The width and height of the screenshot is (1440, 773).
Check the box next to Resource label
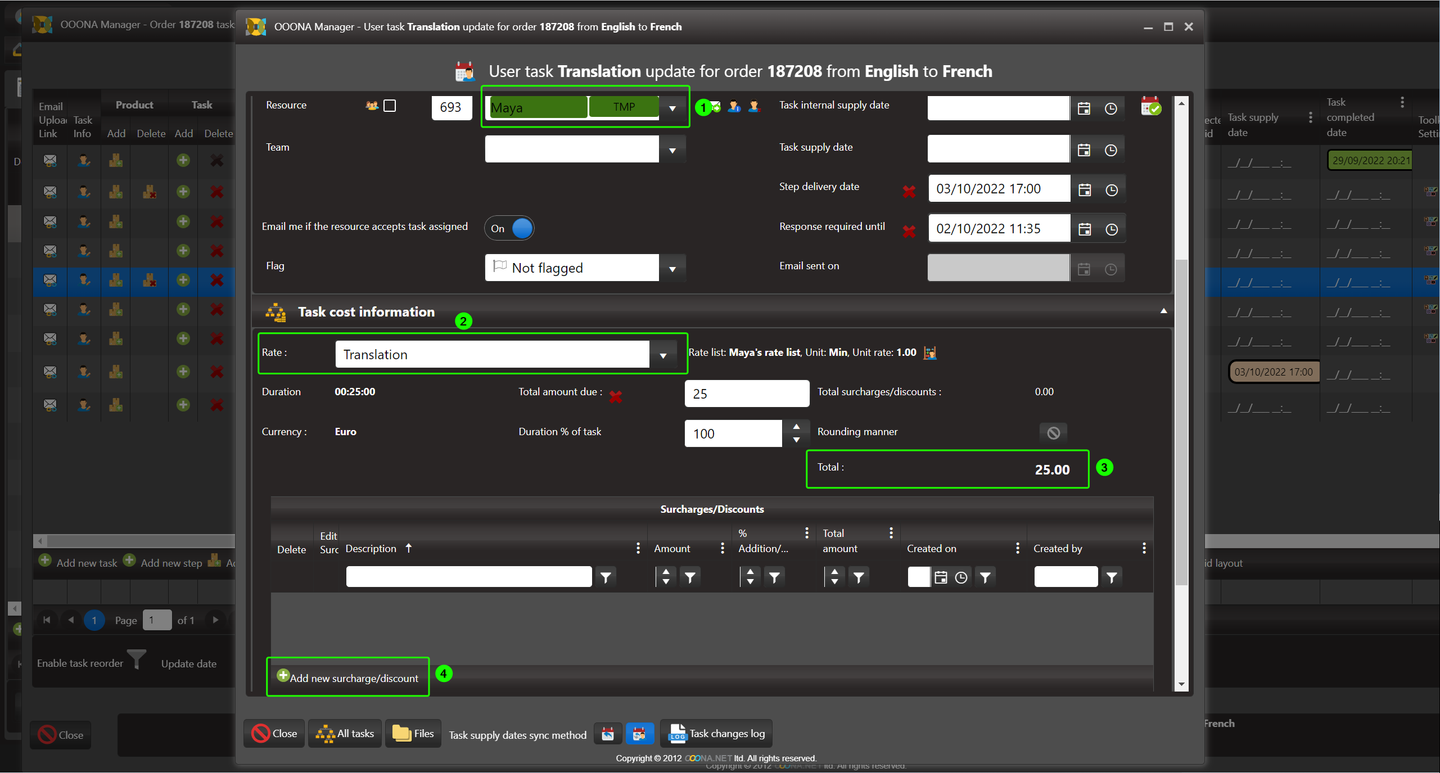[390, 105]
